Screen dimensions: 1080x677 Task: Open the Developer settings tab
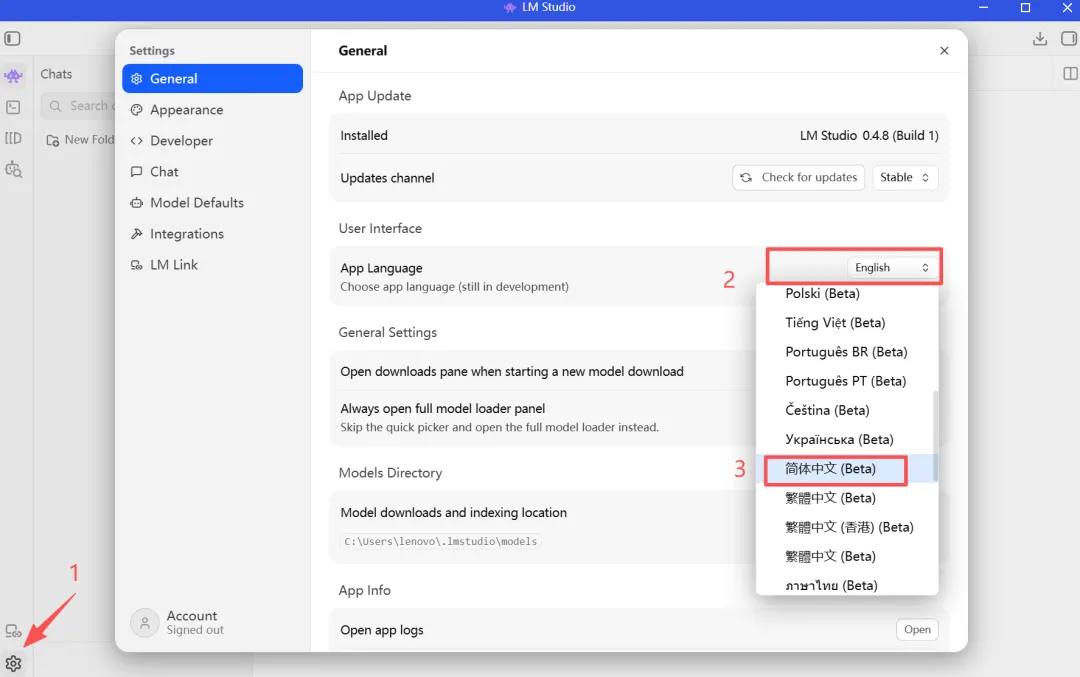pos(212,140)
